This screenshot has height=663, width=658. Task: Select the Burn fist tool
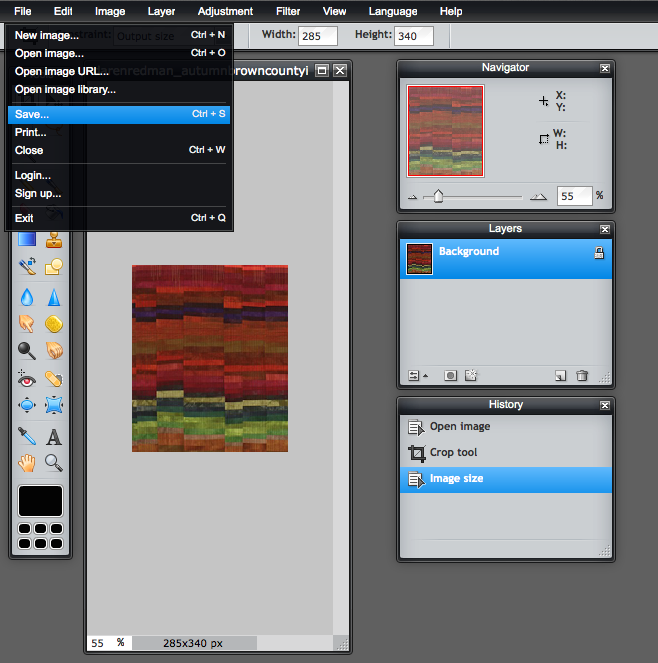pyautogui.click(x=54, y=351)
